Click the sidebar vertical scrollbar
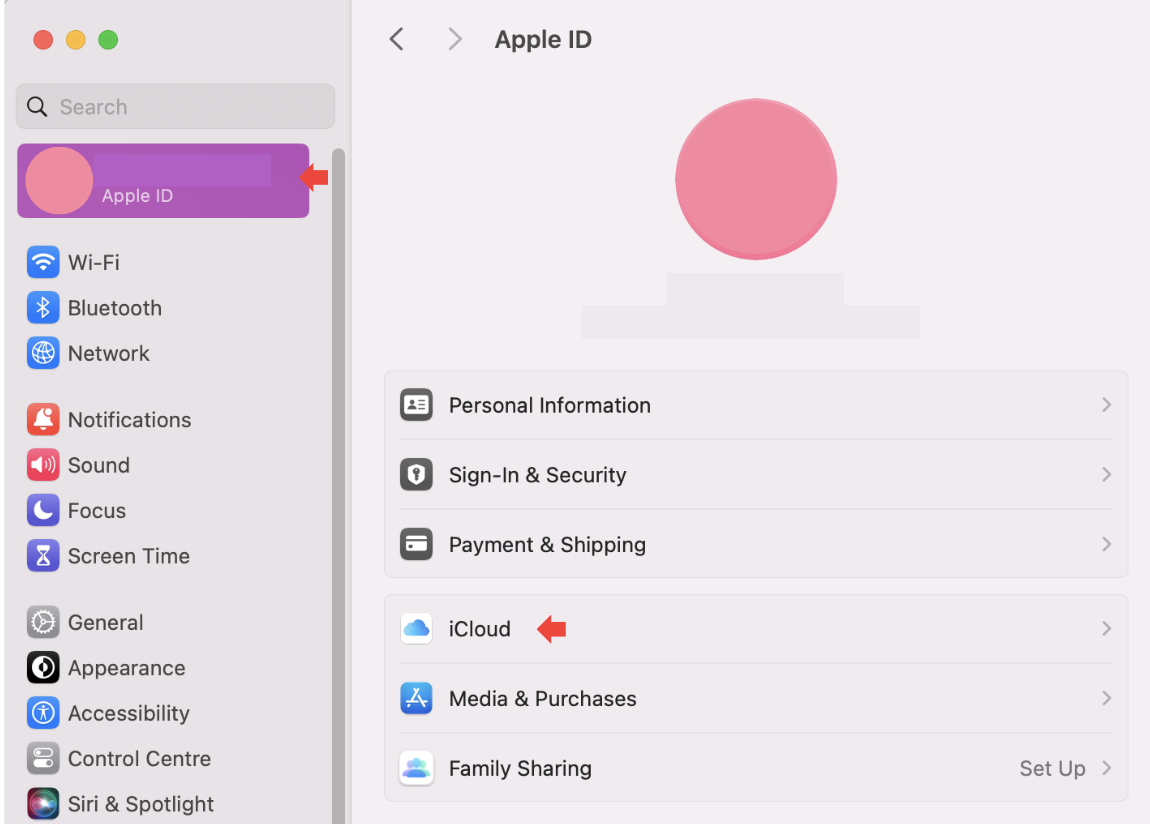This screenshot has height=824, width=1150. click(x=338, y=486)
